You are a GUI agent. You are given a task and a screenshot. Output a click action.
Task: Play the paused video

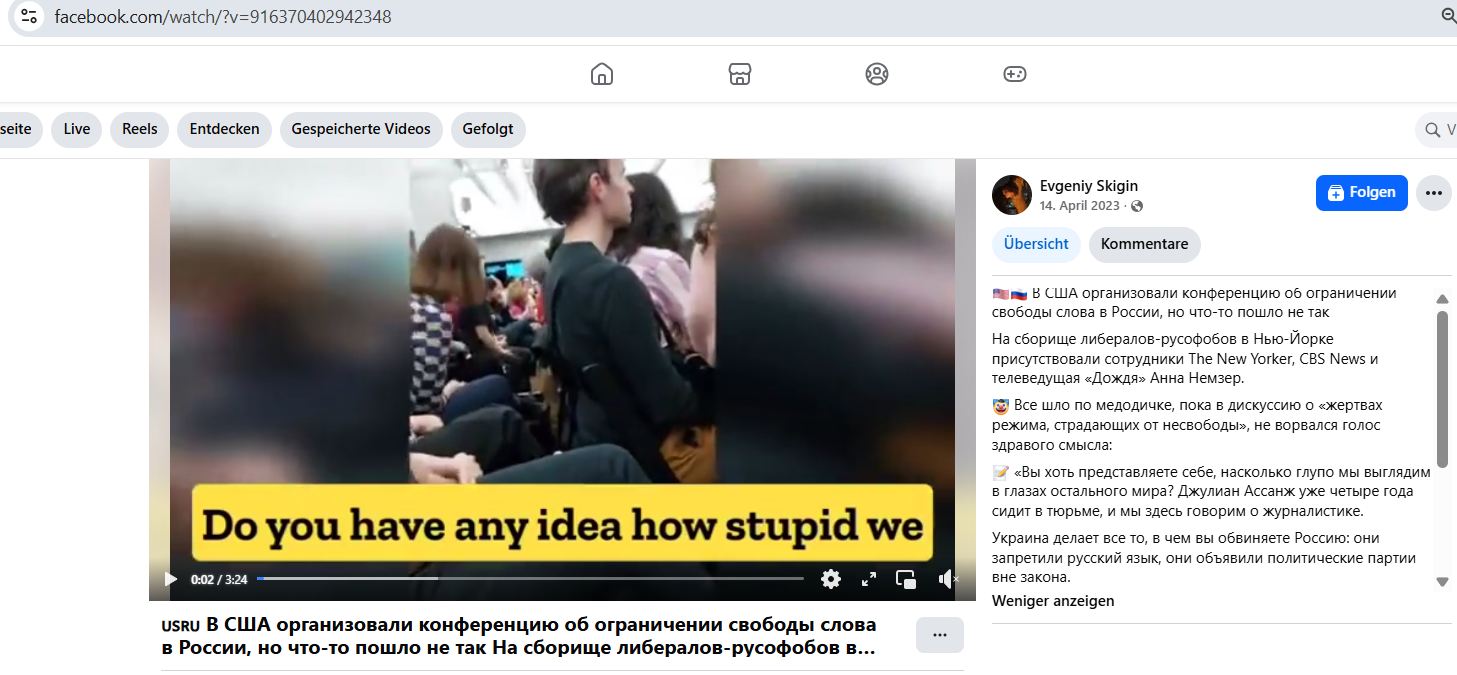pos(170,579)
